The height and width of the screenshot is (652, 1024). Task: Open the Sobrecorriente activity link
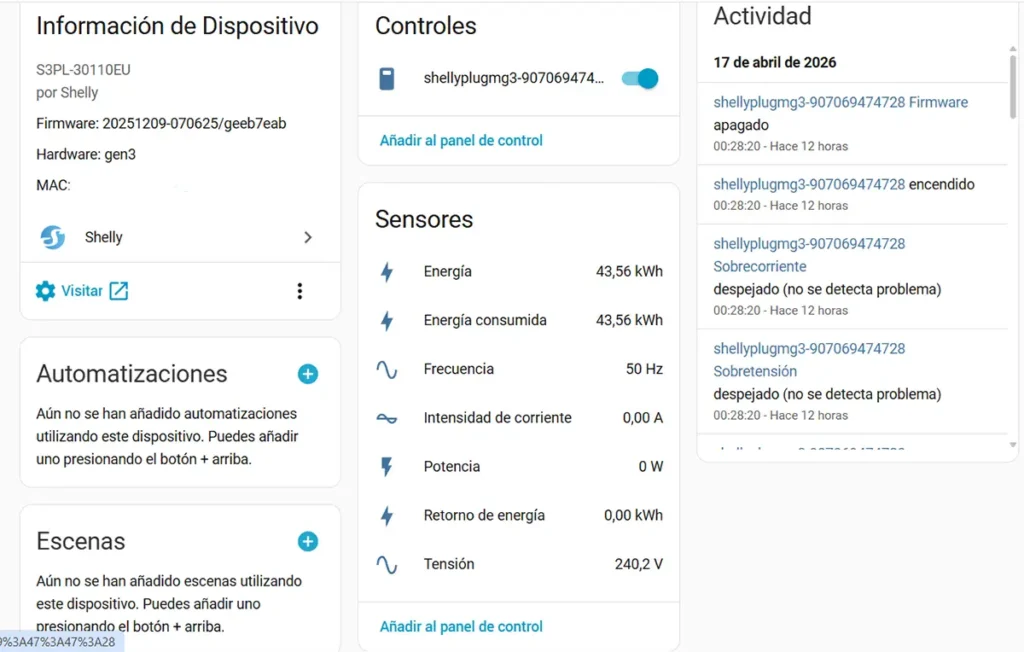760,267
